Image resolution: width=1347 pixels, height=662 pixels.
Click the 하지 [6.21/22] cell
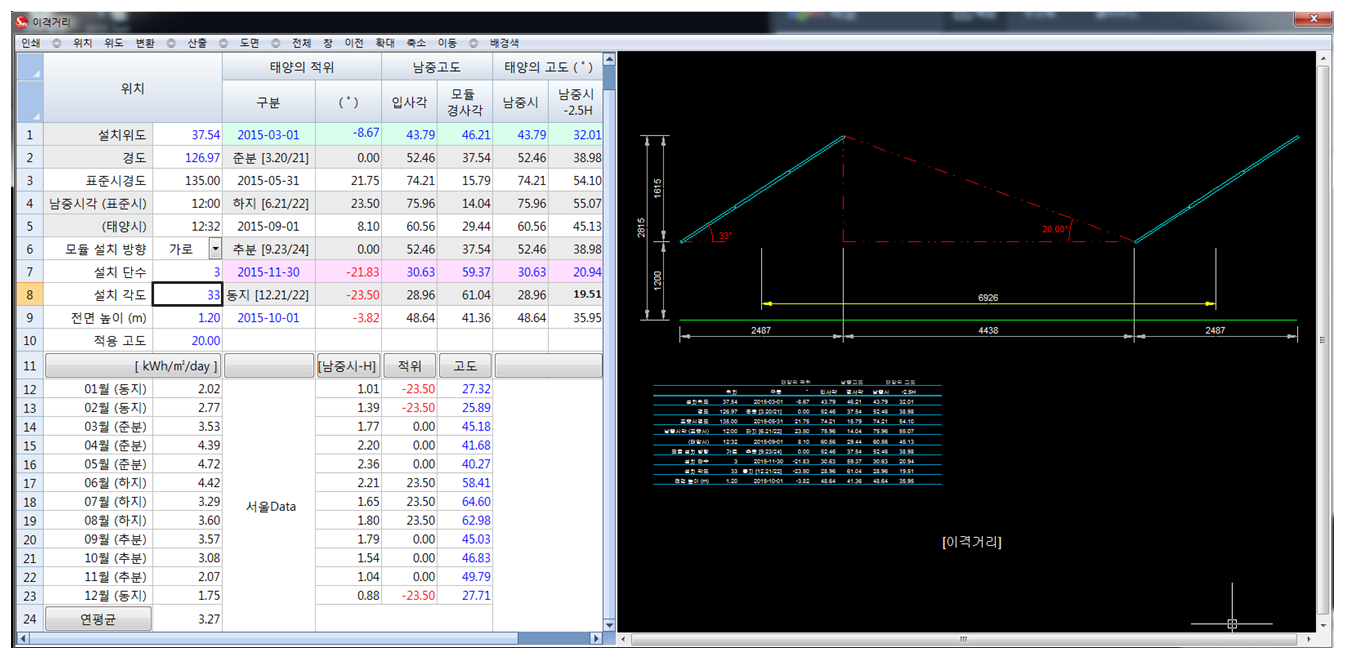[268, 204]
